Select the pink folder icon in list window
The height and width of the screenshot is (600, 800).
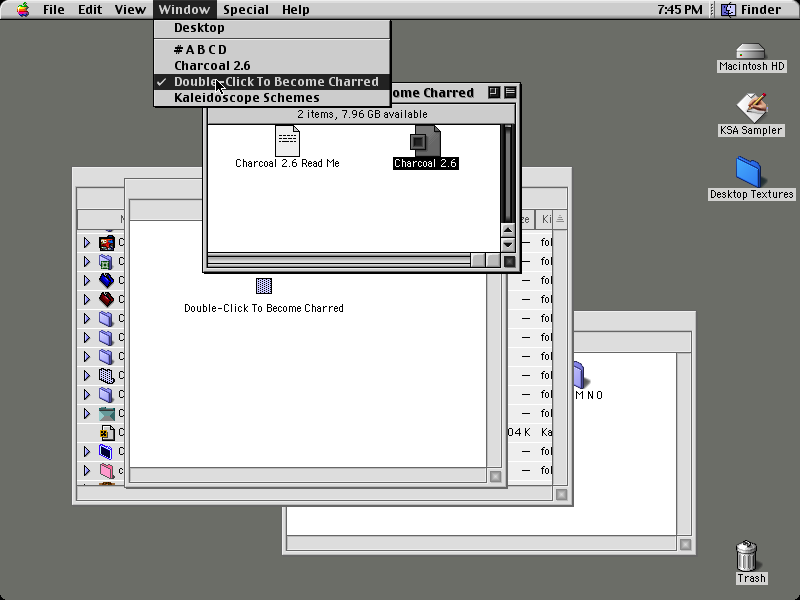[106, 470]
